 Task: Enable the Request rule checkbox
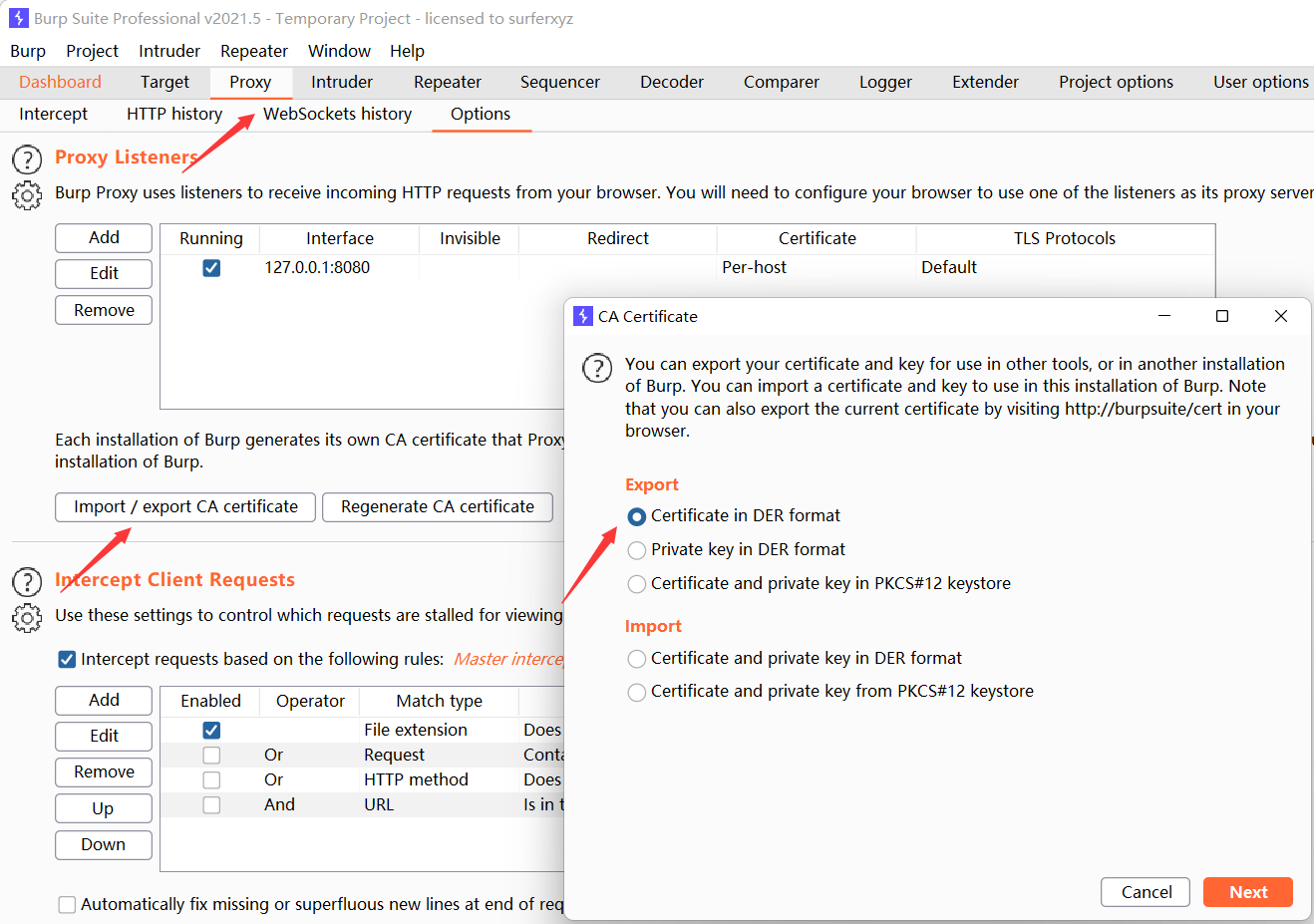click(x=211, y=756)
